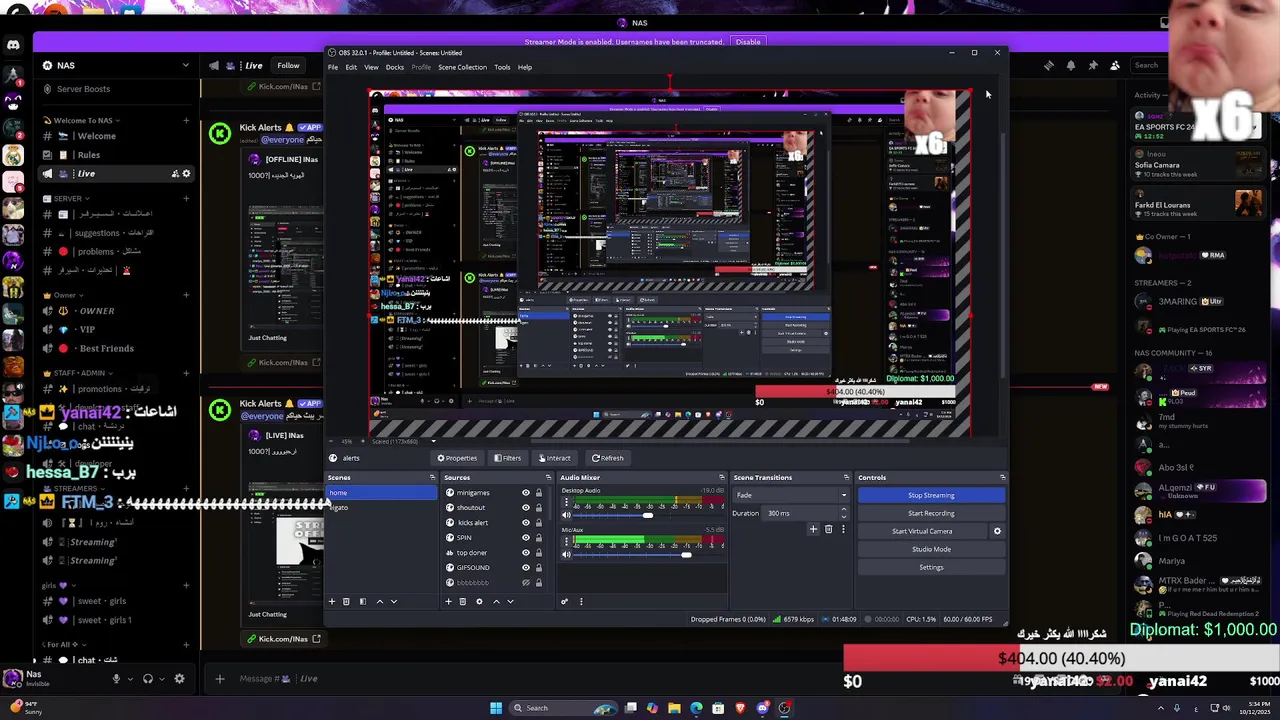
Task: Toggle lock on SPIN source
Action: pyautogui.click(x=539, y=538)
